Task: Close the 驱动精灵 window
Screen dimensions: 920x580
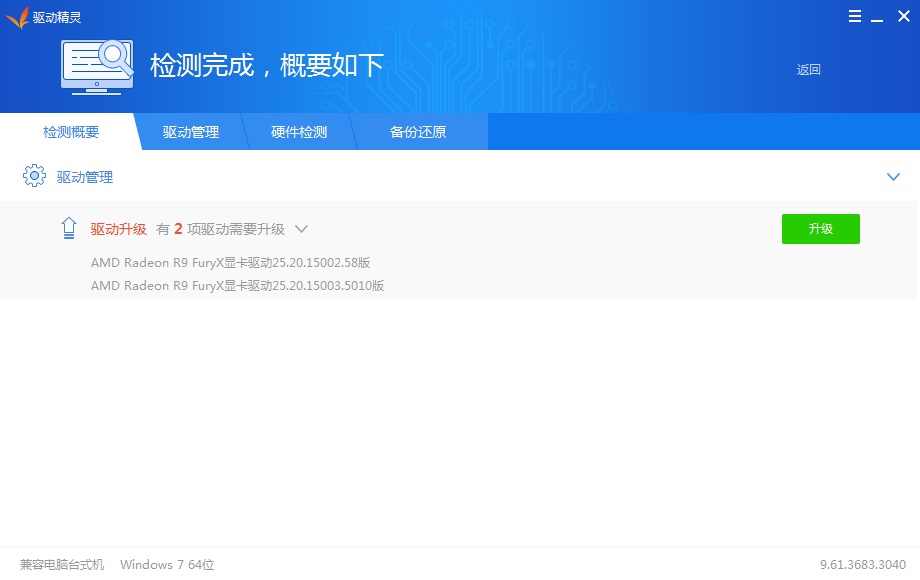Action: coord(903,16)
